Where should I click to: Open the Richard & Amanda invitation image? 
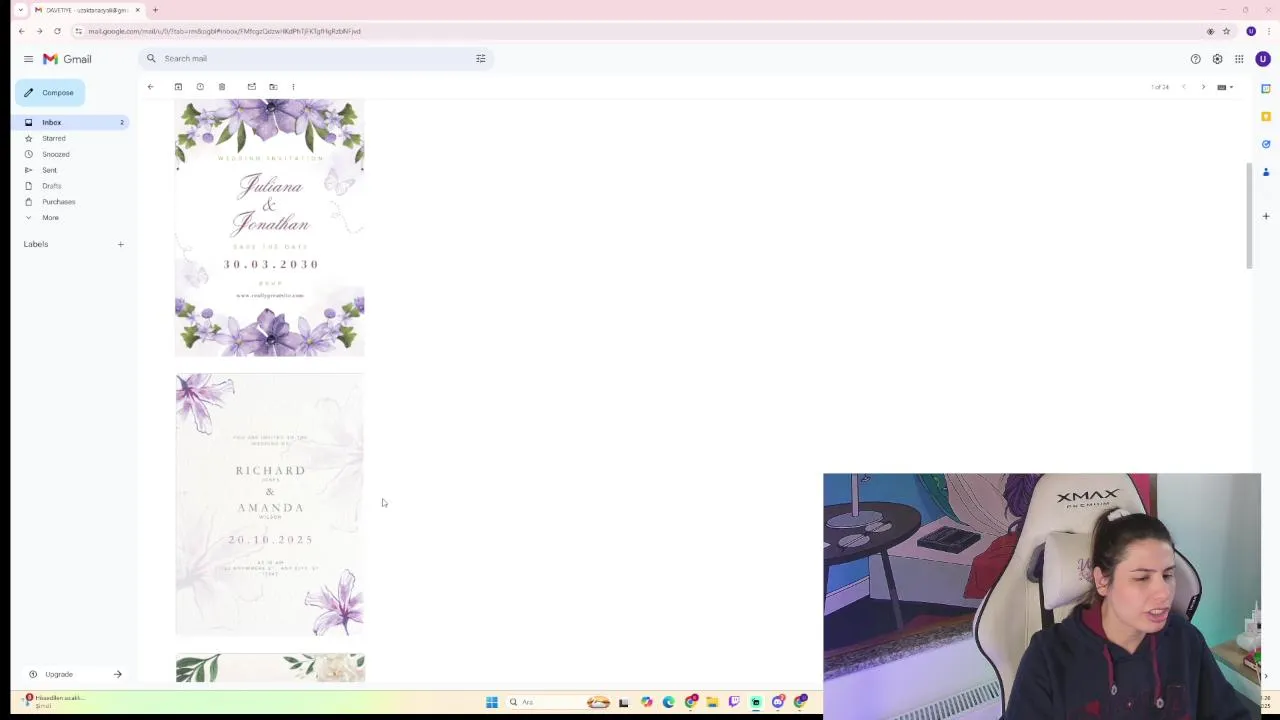270,505
